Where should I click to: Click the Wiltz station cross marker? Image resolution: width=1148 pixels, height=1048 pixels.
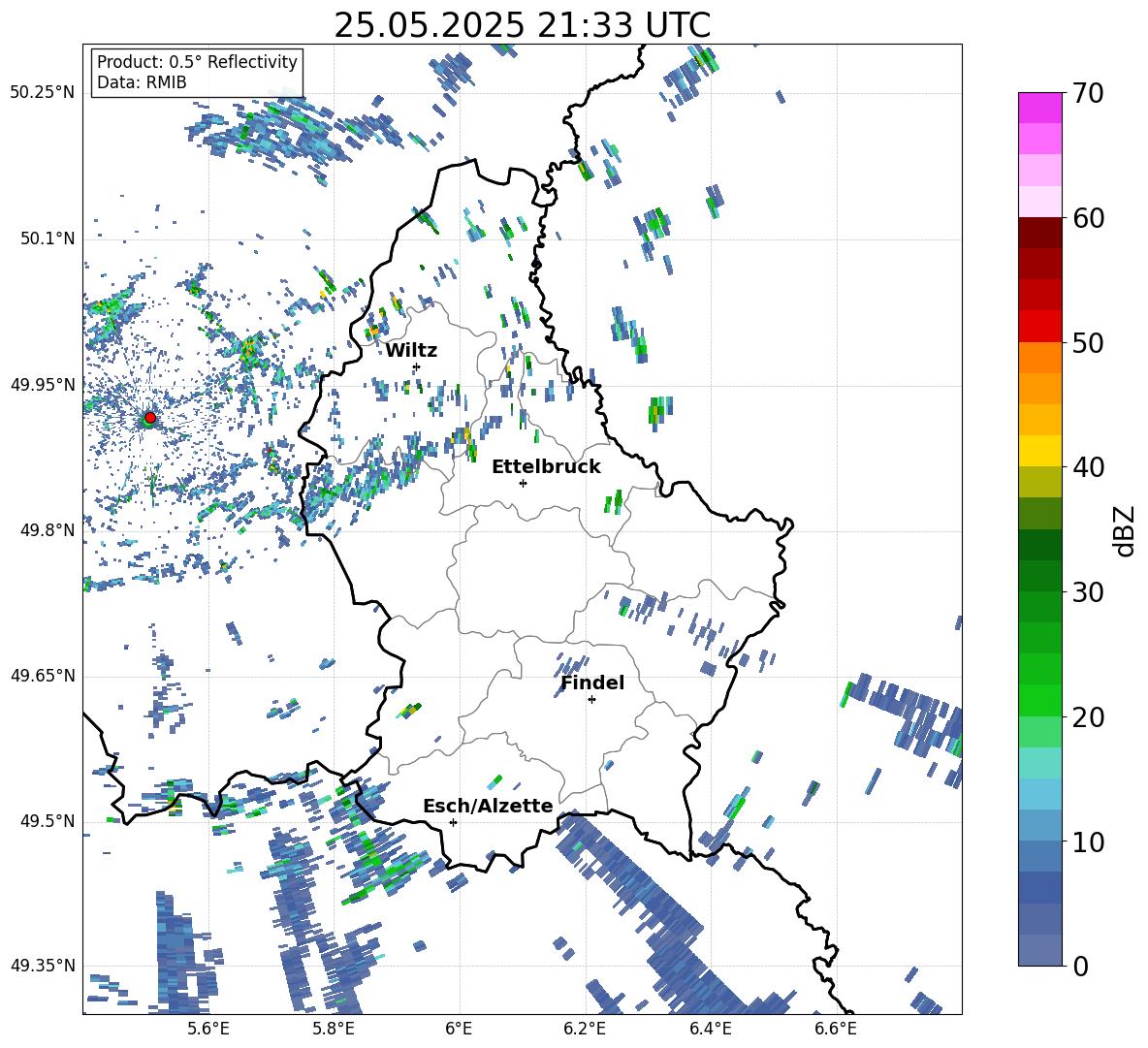click(417, 366)
